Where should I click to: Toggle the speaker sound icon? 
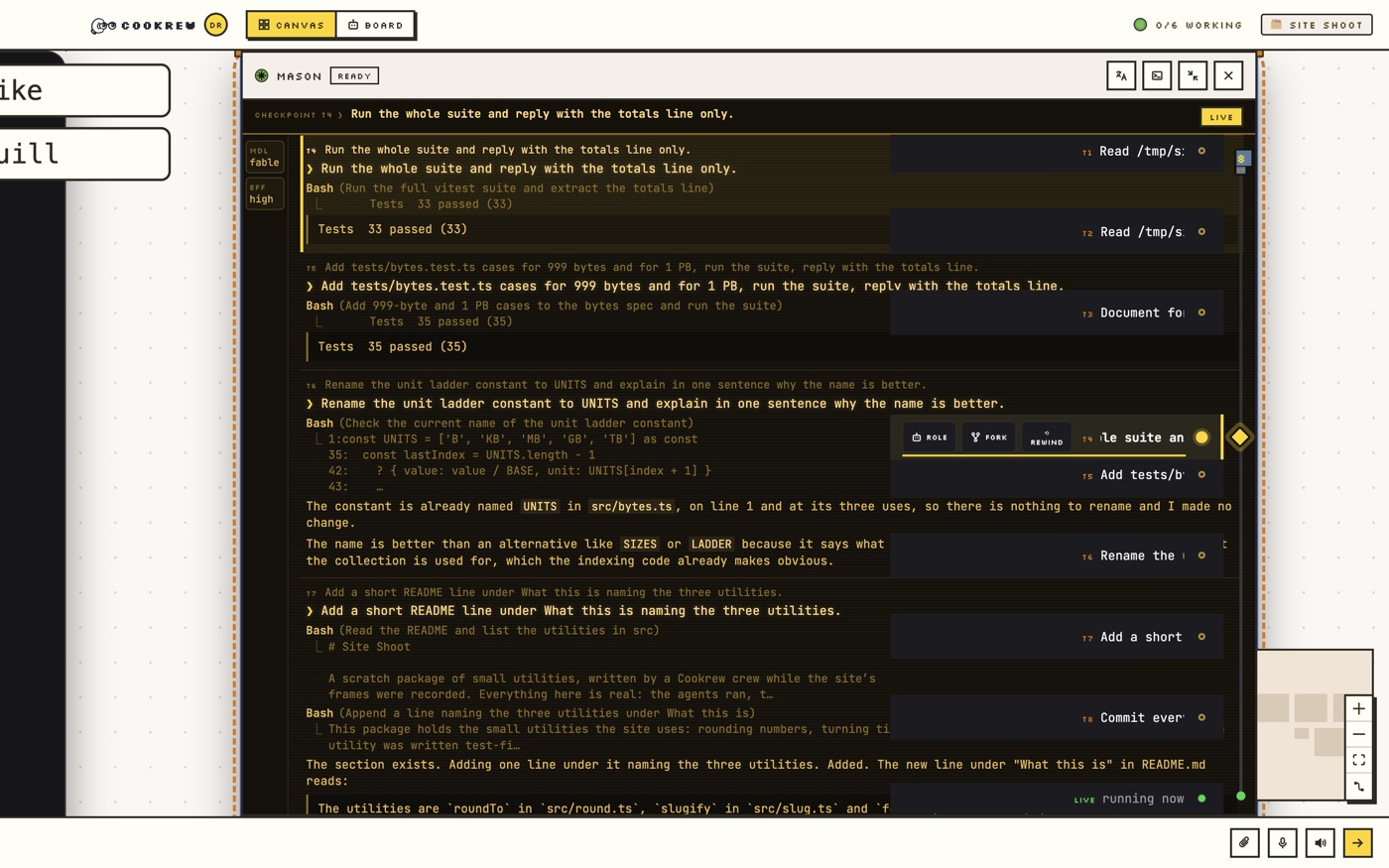tap(1320, 842)
